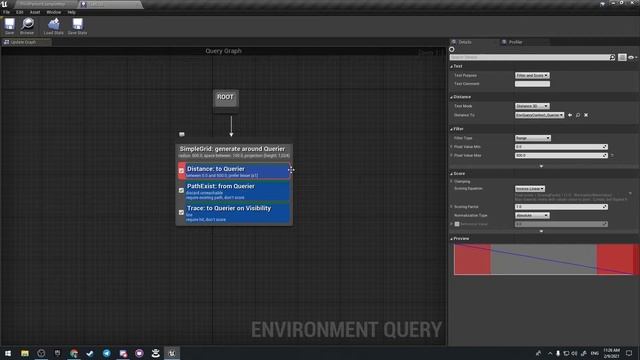This screenshot has width=640, height=360.
Task: Click the Browse magnifier icon
Action: (27, 26)
